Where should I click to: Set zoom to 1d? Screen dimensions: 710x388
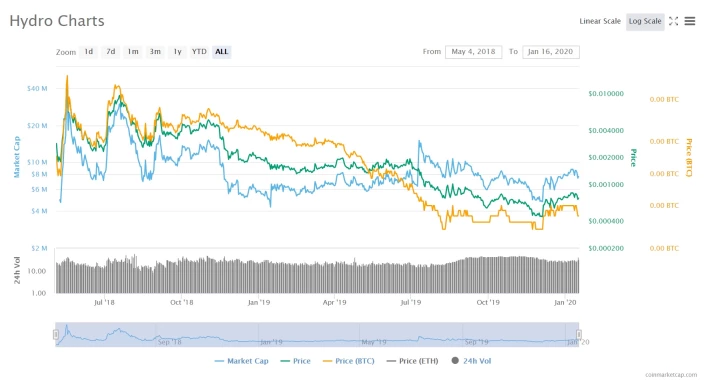coord(89,52)
